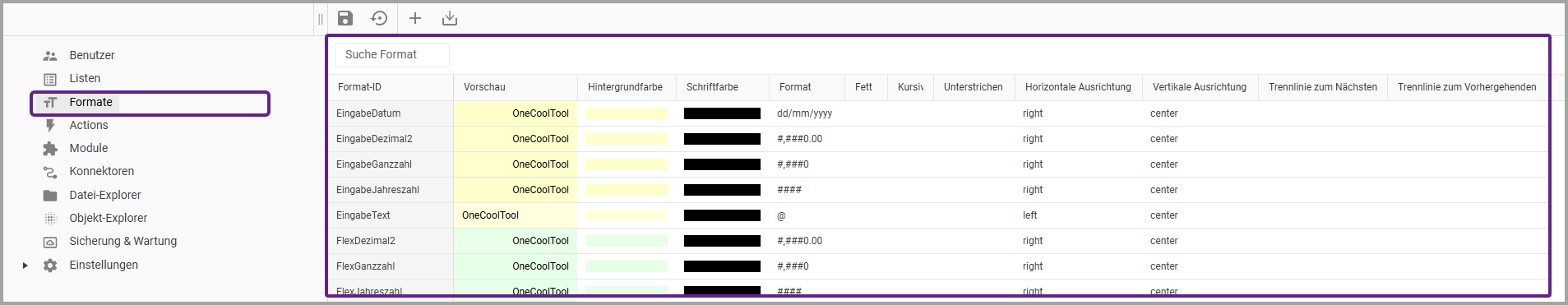Image resolution: width=1568 pixels, height=305 pixels.
Task: Click the Formate text-size icon
Action: click(x=50, y=103)
